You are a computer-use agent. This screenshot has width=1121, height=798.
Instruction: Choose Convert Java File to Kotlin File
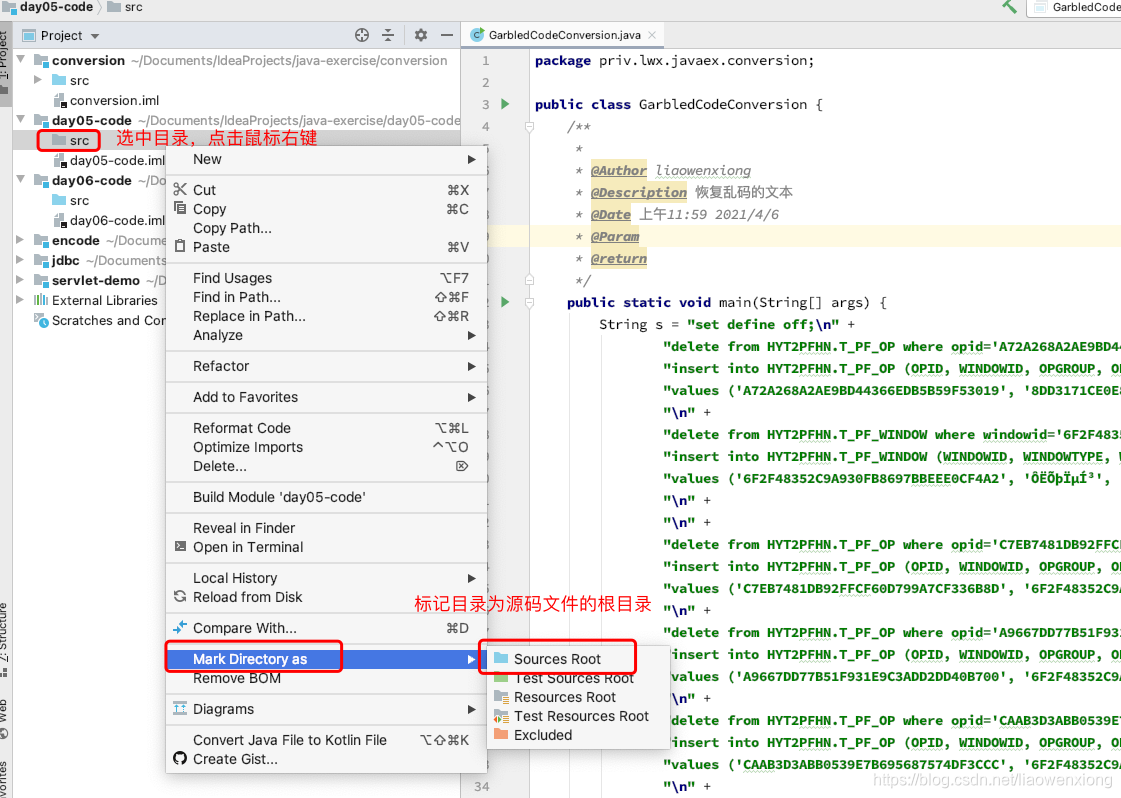coord(326,740)
